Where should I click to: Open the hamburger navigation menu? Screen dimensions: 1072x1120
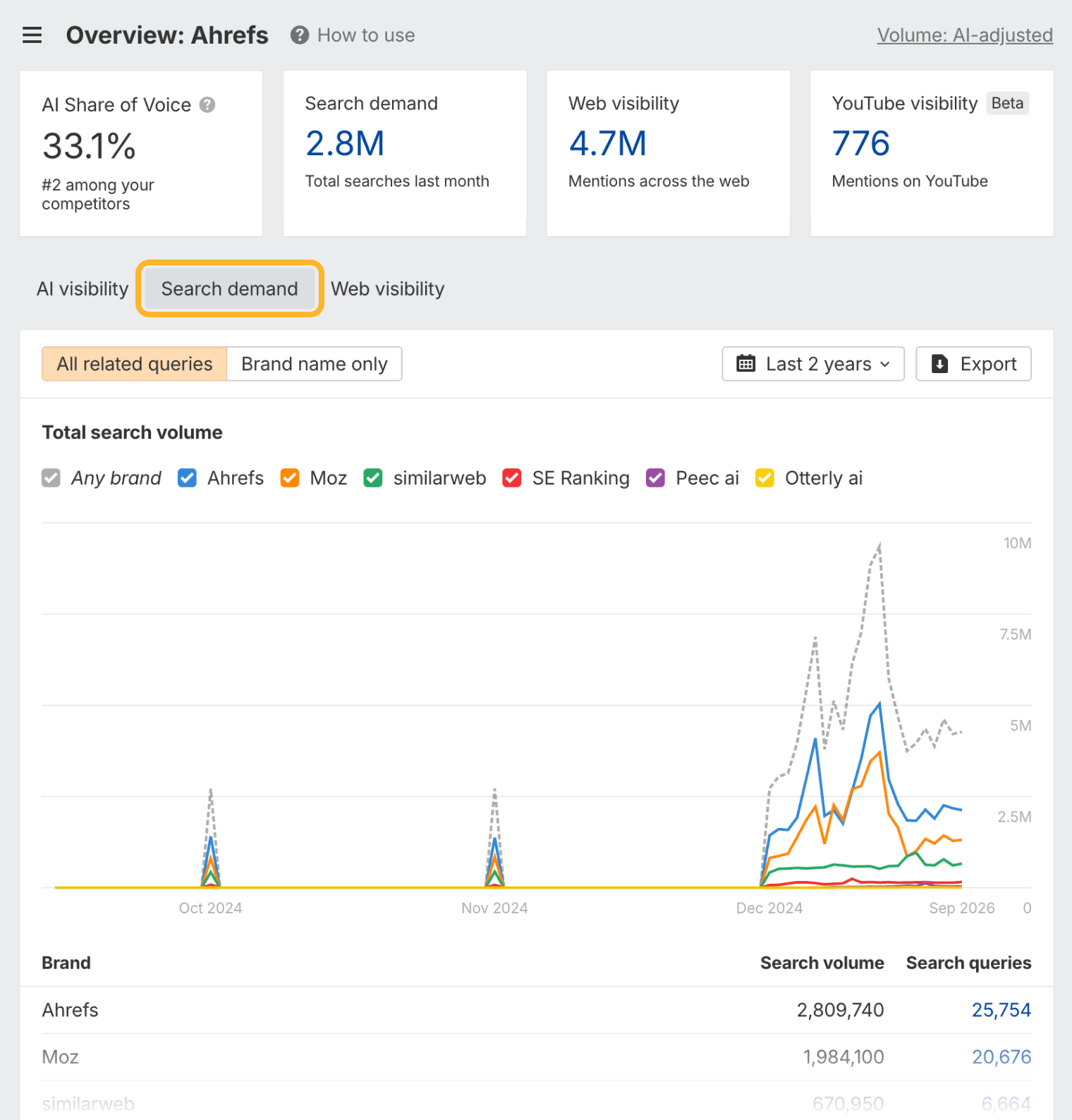pyautogui.click(x=32, y=35)
